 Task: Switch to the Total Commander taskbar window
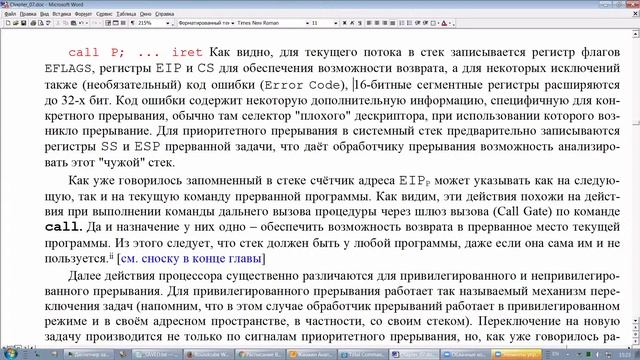click(x=362, y=354)
